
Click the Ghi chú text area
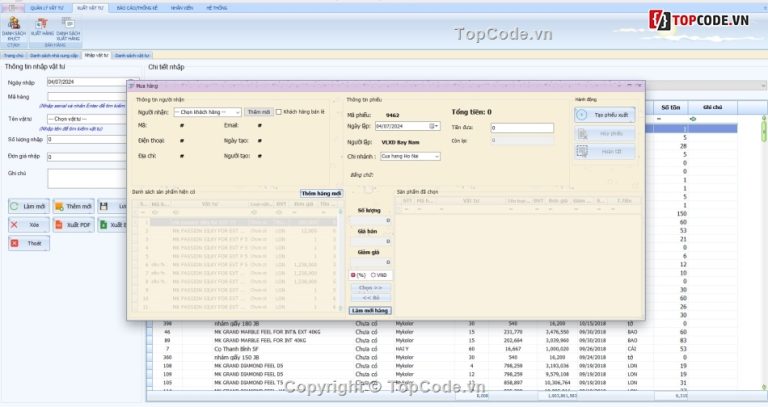87,179
